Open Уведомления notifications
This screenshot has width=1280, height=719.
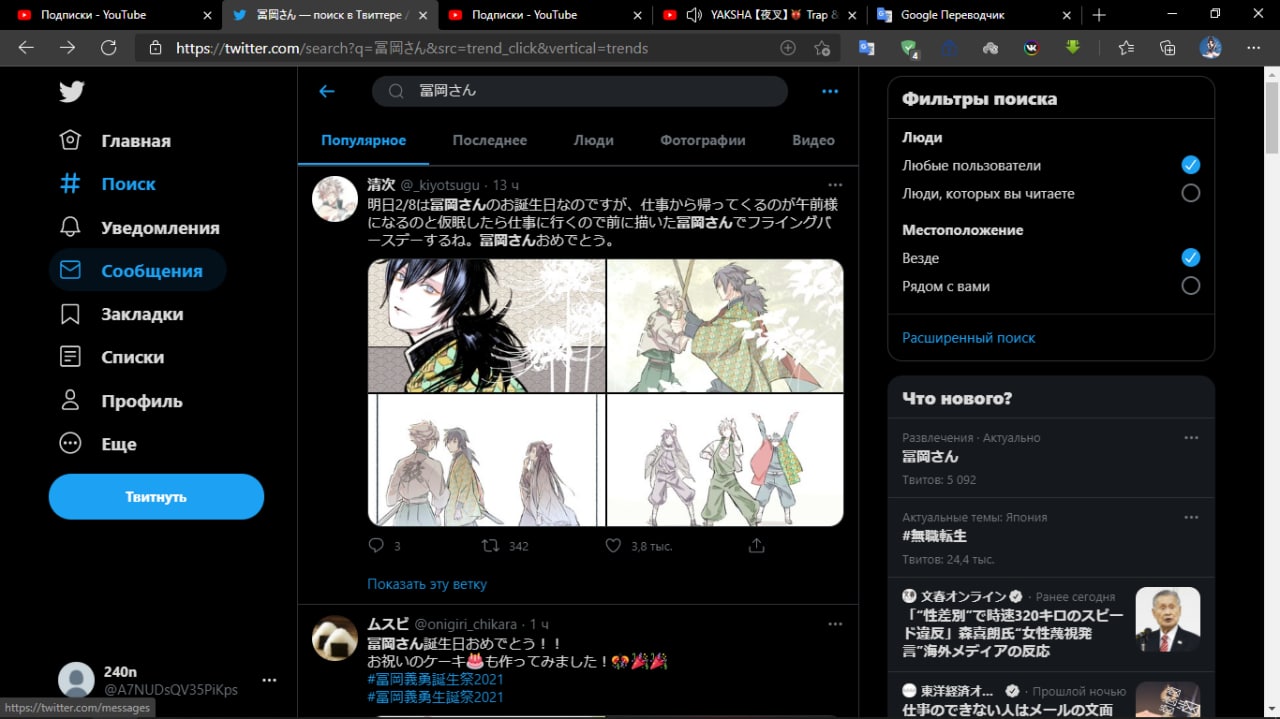click(x=139, y=227)
